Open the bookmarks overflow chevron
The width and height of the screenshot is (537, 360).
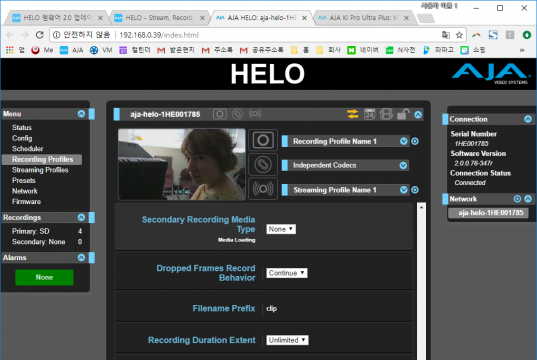[x=522, y=50]
